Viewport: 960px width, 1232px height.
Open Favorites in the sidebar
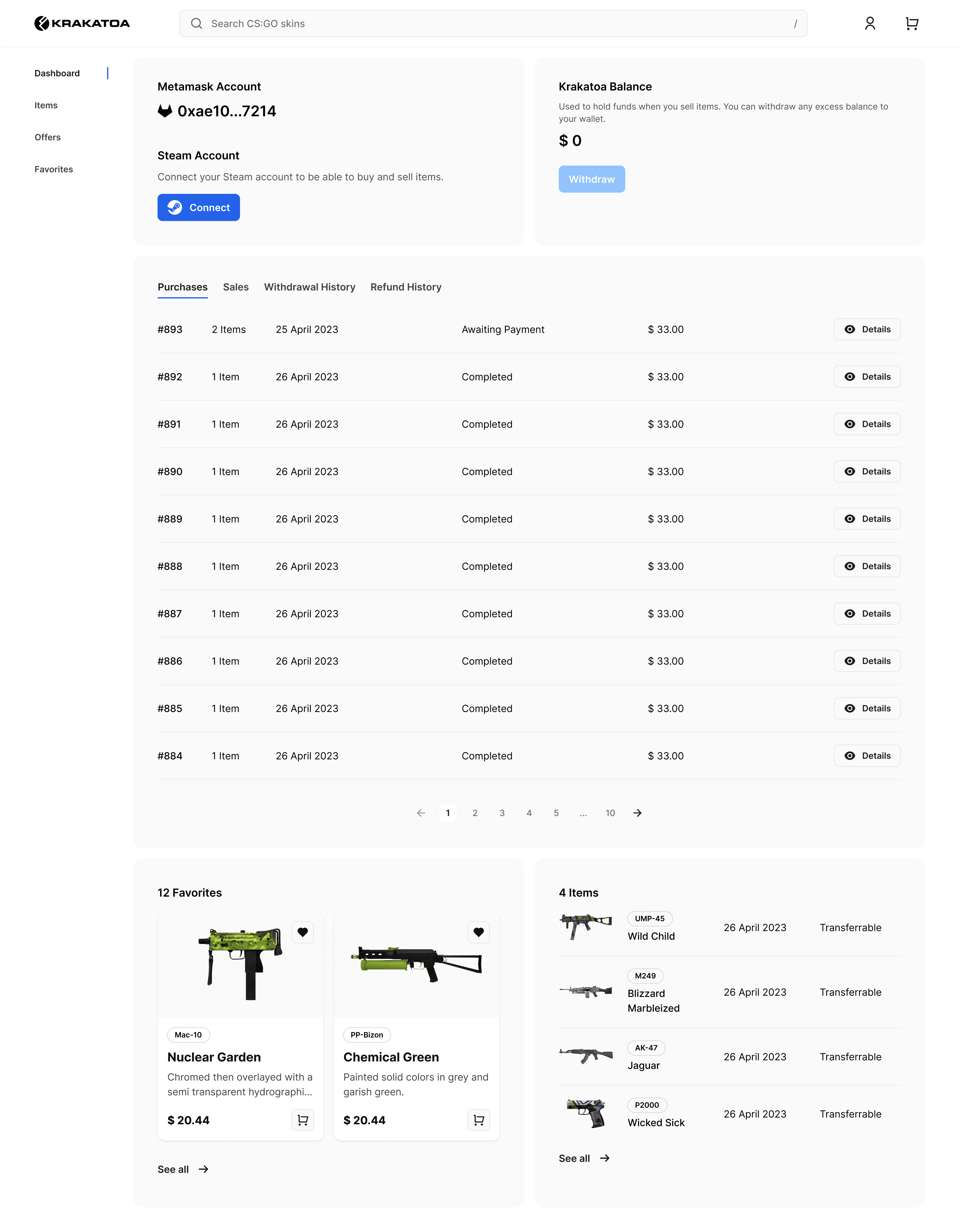coord(54,169)
